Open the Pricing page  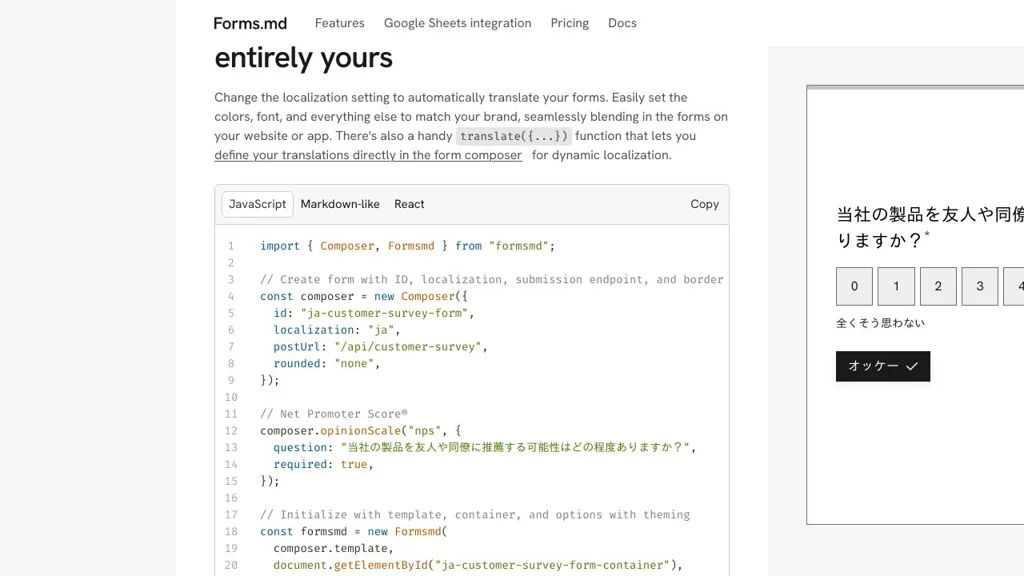coord(569,23)
